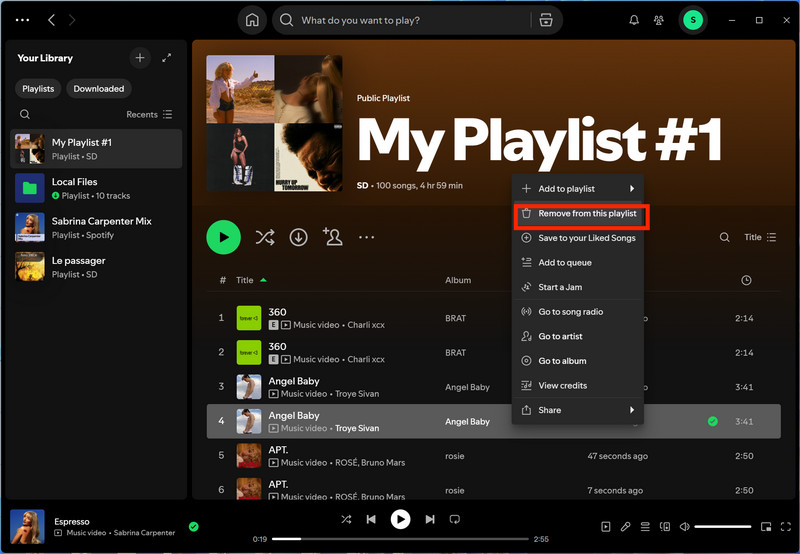Sort by the Title column header
This screenshot has height=554, width=800.
(x=244, y=280)
